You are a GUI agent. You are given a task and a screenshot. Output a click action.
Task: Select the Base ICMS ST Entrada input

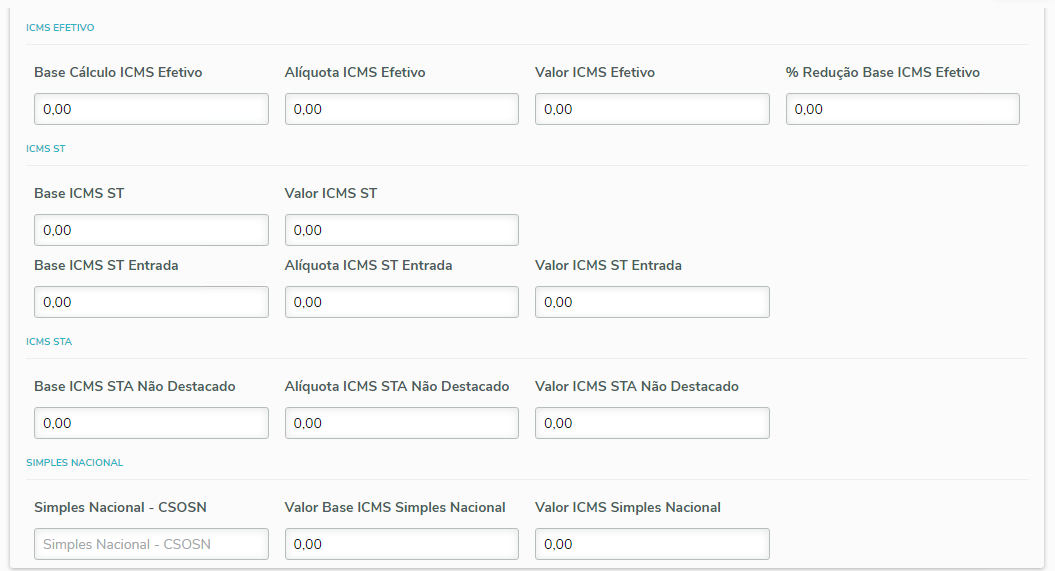151,302
